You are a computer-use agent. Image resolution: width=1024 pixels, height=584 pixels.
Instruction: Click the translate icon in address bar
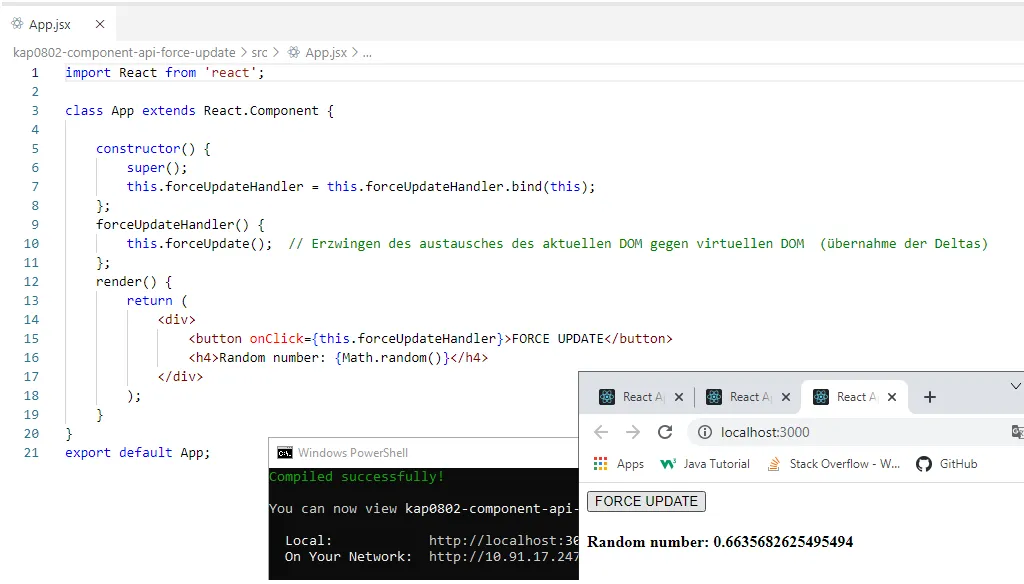1017,432
